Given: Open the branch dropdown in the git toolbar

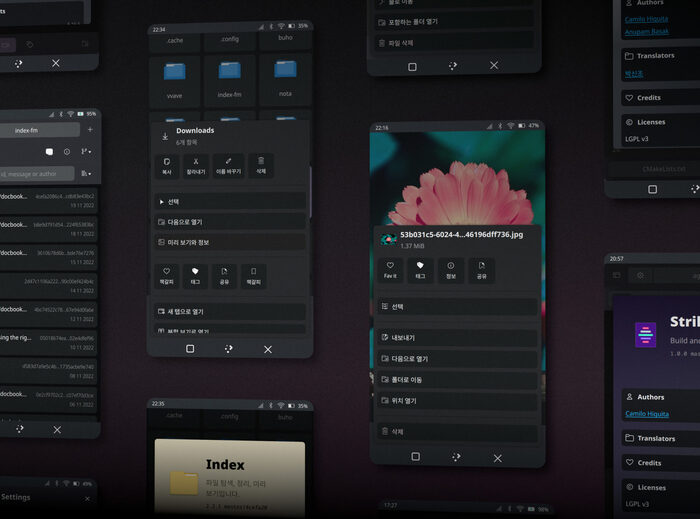Looking at the screenshot, I should [x=86, y=151].
